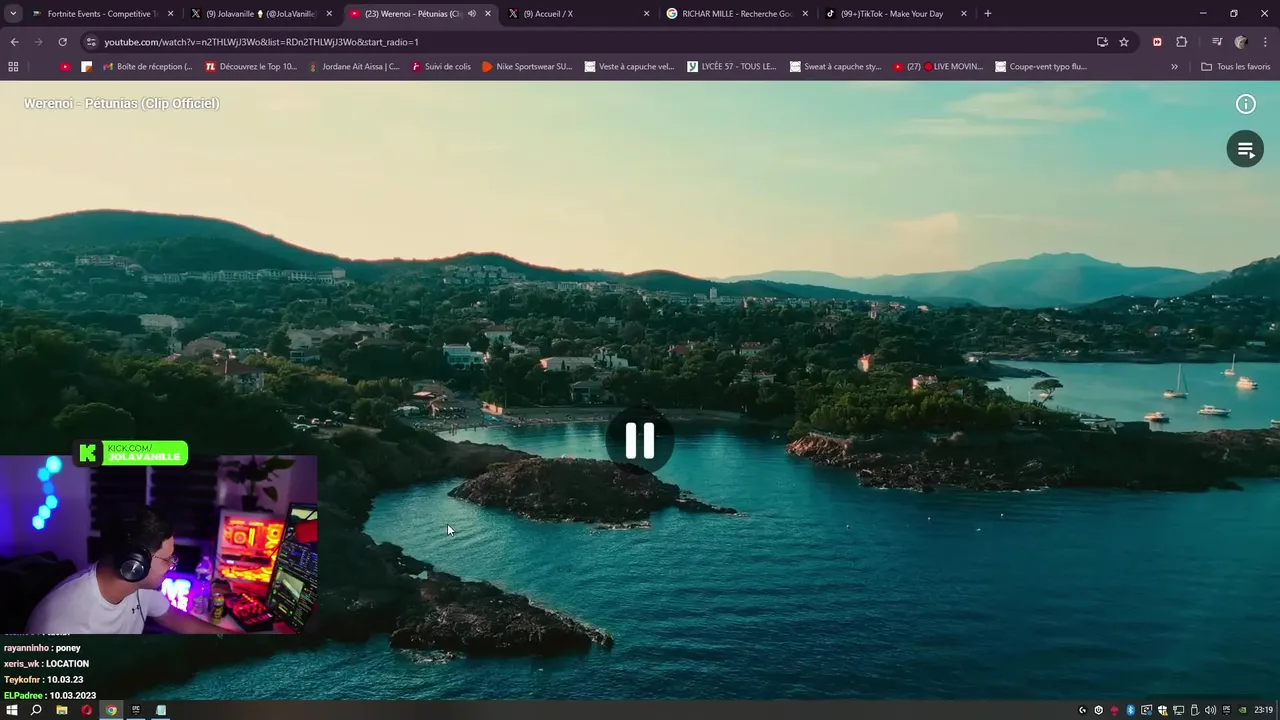1280x720 pixels.
Task: Open the Epic Games taskbar icon
Action: pyautogui.click(x=136, y=710)
